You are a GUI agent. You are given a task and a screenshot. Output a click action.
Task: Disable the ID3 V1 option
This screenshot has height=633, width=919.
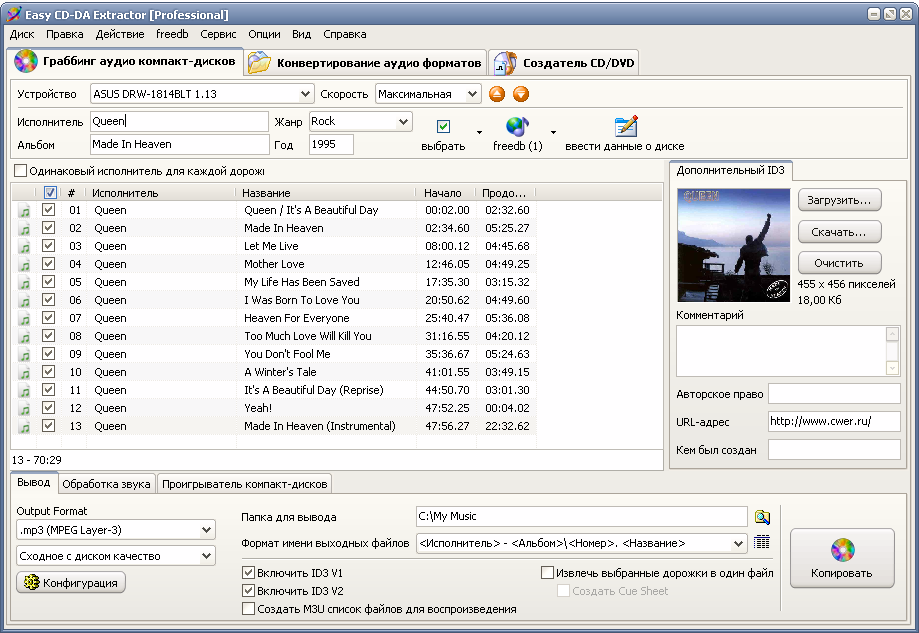249,574
